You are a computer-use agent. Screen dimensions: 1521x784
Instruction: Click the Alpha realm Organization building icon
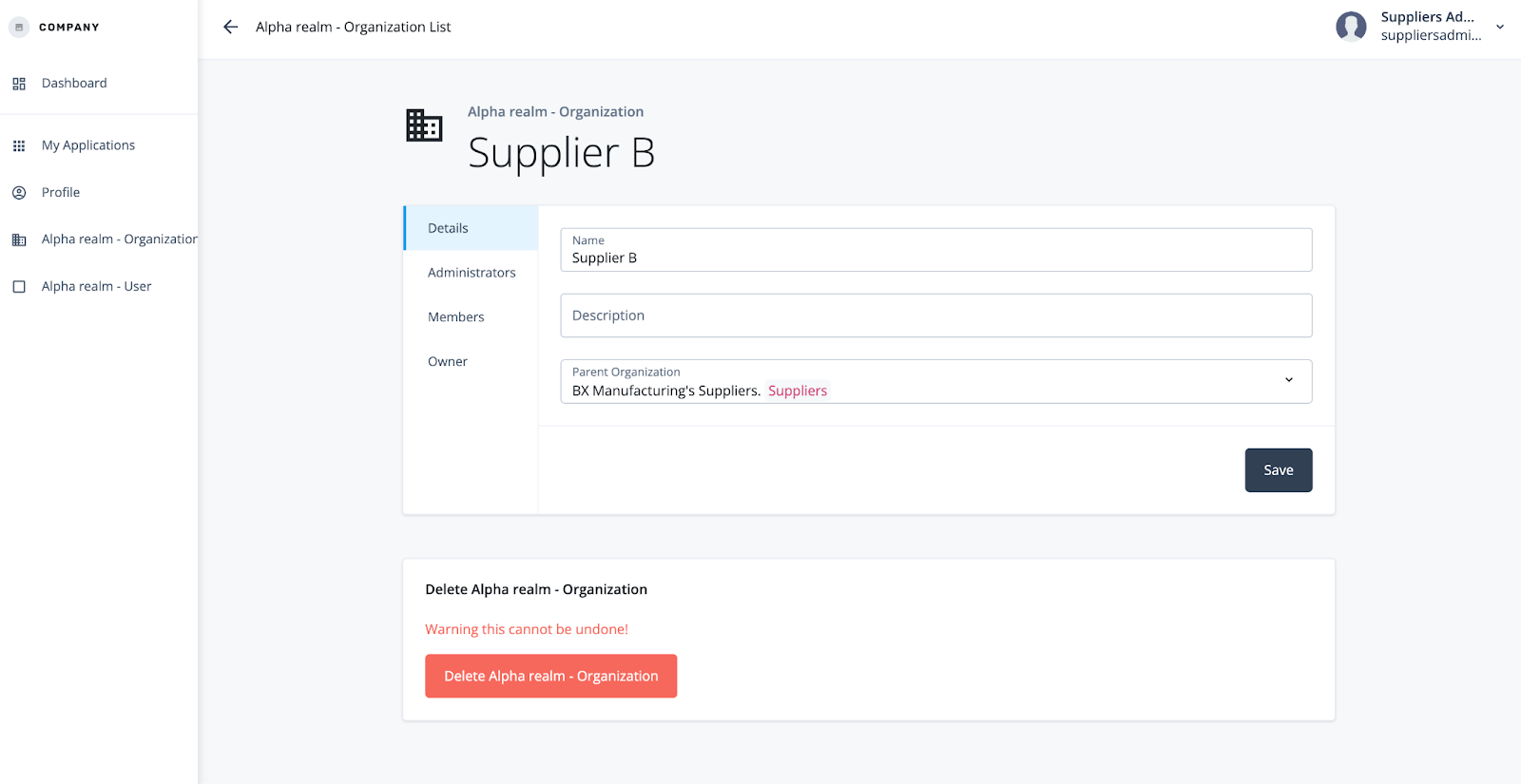coord(19,239)
